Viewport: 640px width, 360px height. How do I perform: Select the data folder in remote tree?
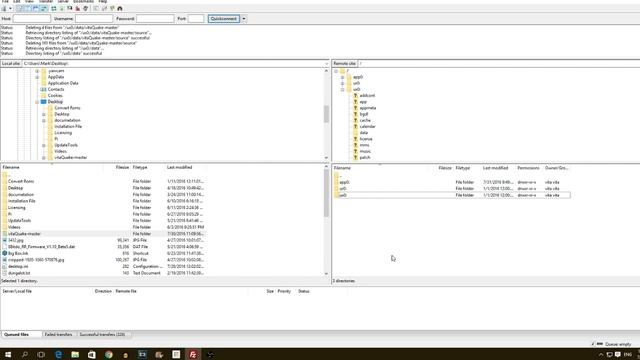(363, 133)
